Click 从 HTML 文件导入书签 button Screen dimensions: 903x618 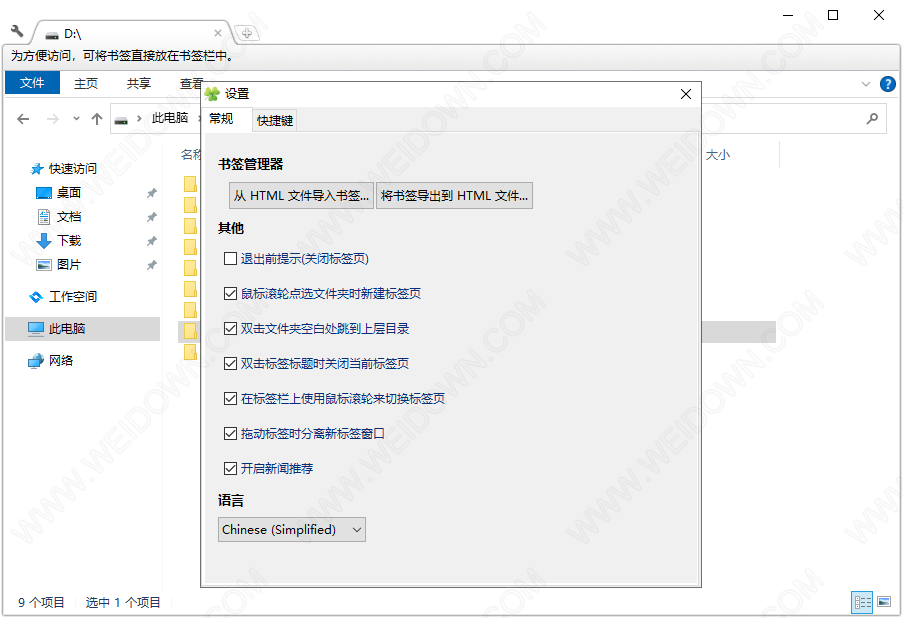[x=301, y=196]
